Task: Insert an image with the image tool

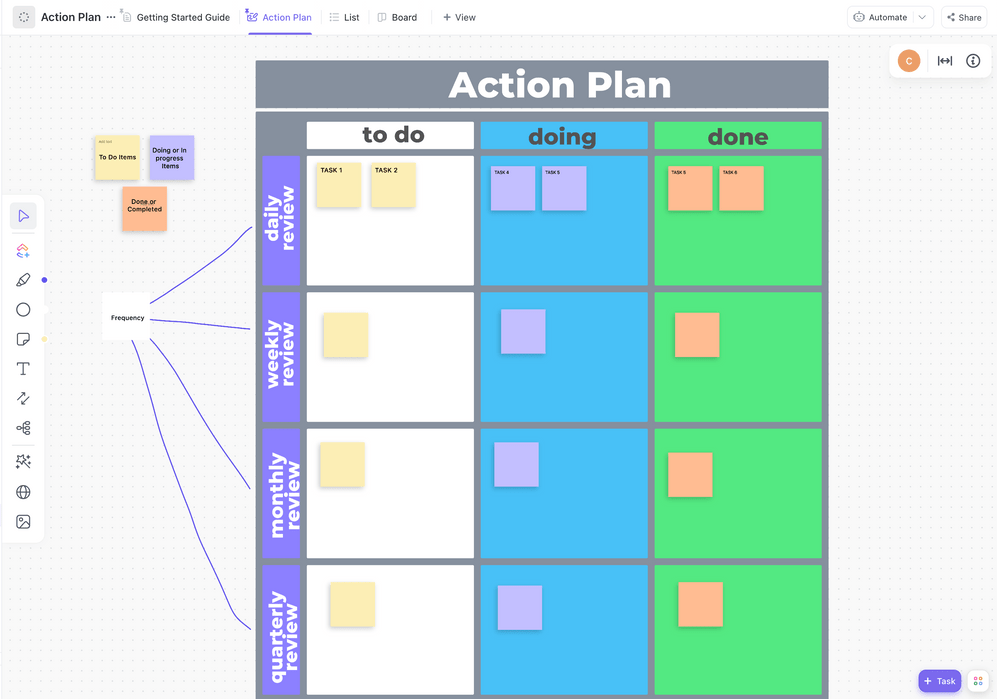Action: pyautogui.click(x=23, y=522)
